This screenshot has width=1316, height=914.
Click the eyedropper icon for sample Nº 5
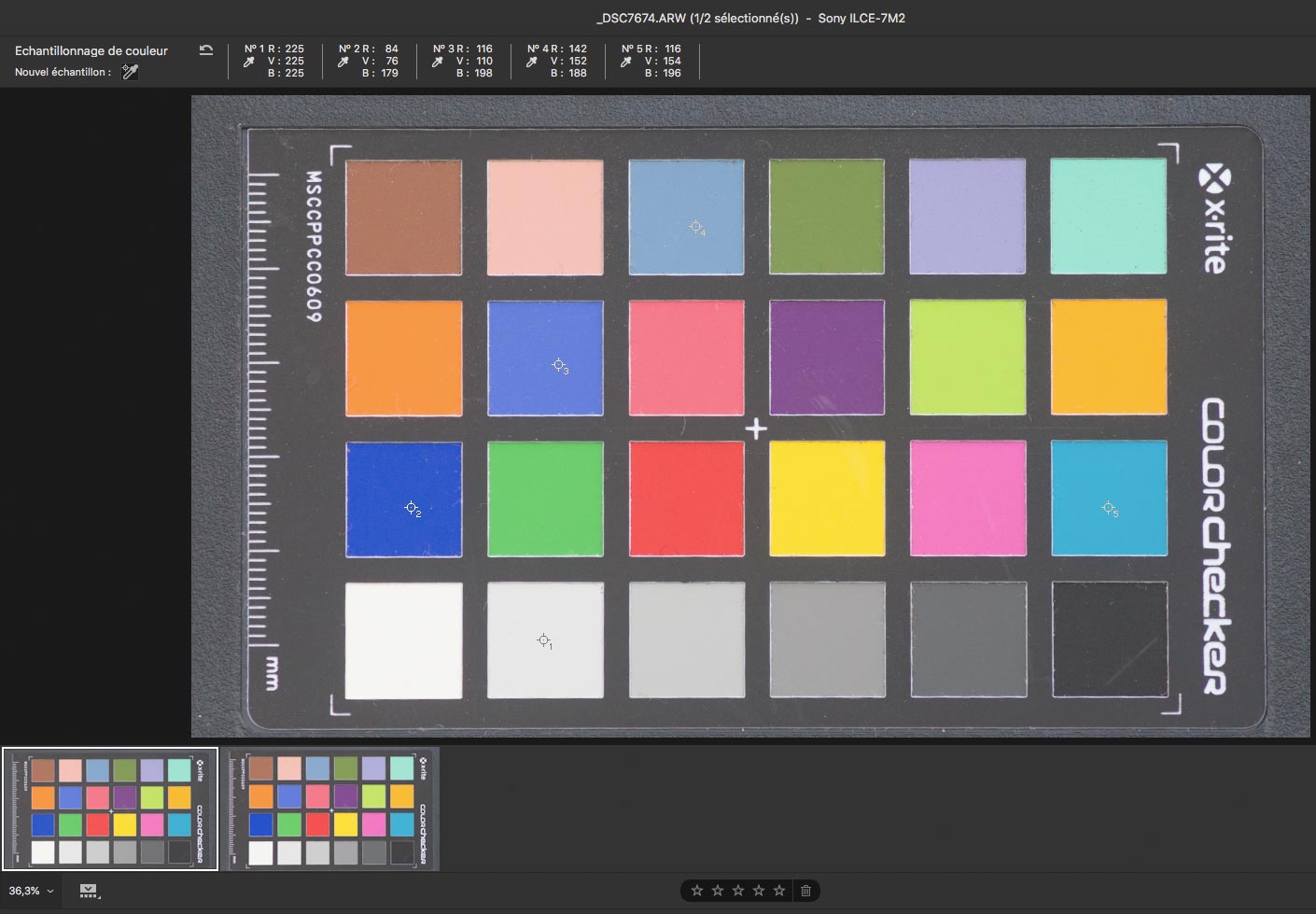tap(626, 62)
